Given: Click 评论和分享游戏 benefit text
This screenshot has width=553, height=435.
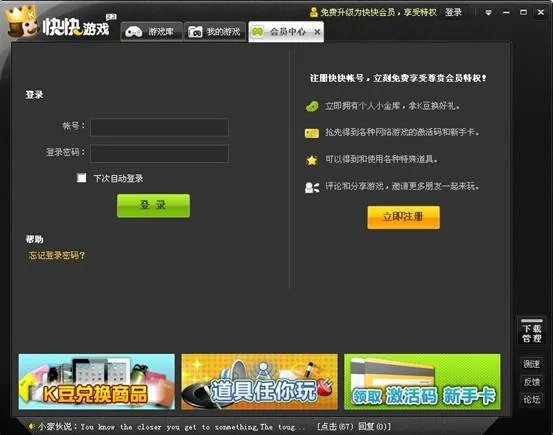Looking at the screenshot, I should (x=402, y=186).
